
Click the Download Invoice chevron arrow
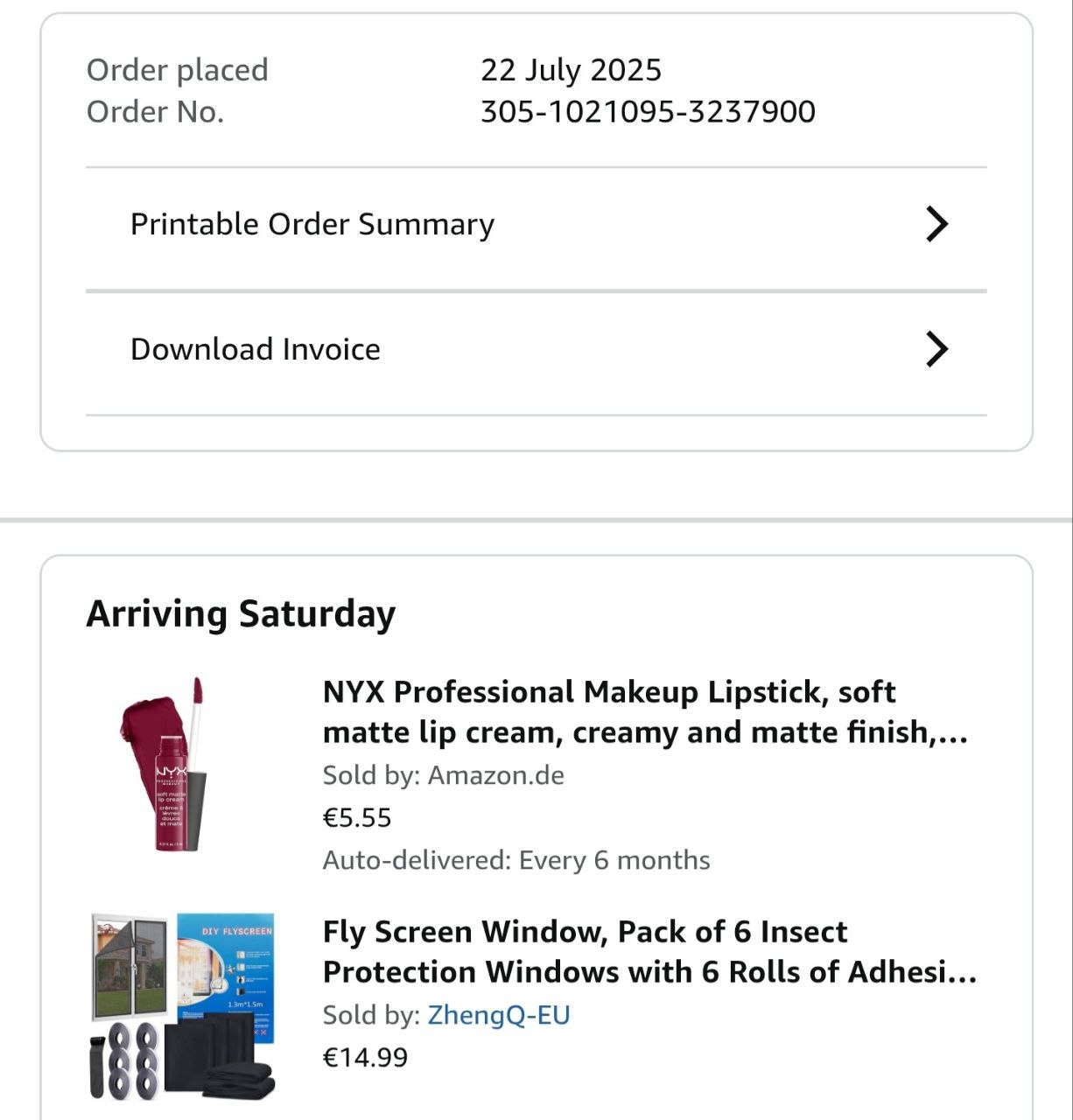point(936,349)
